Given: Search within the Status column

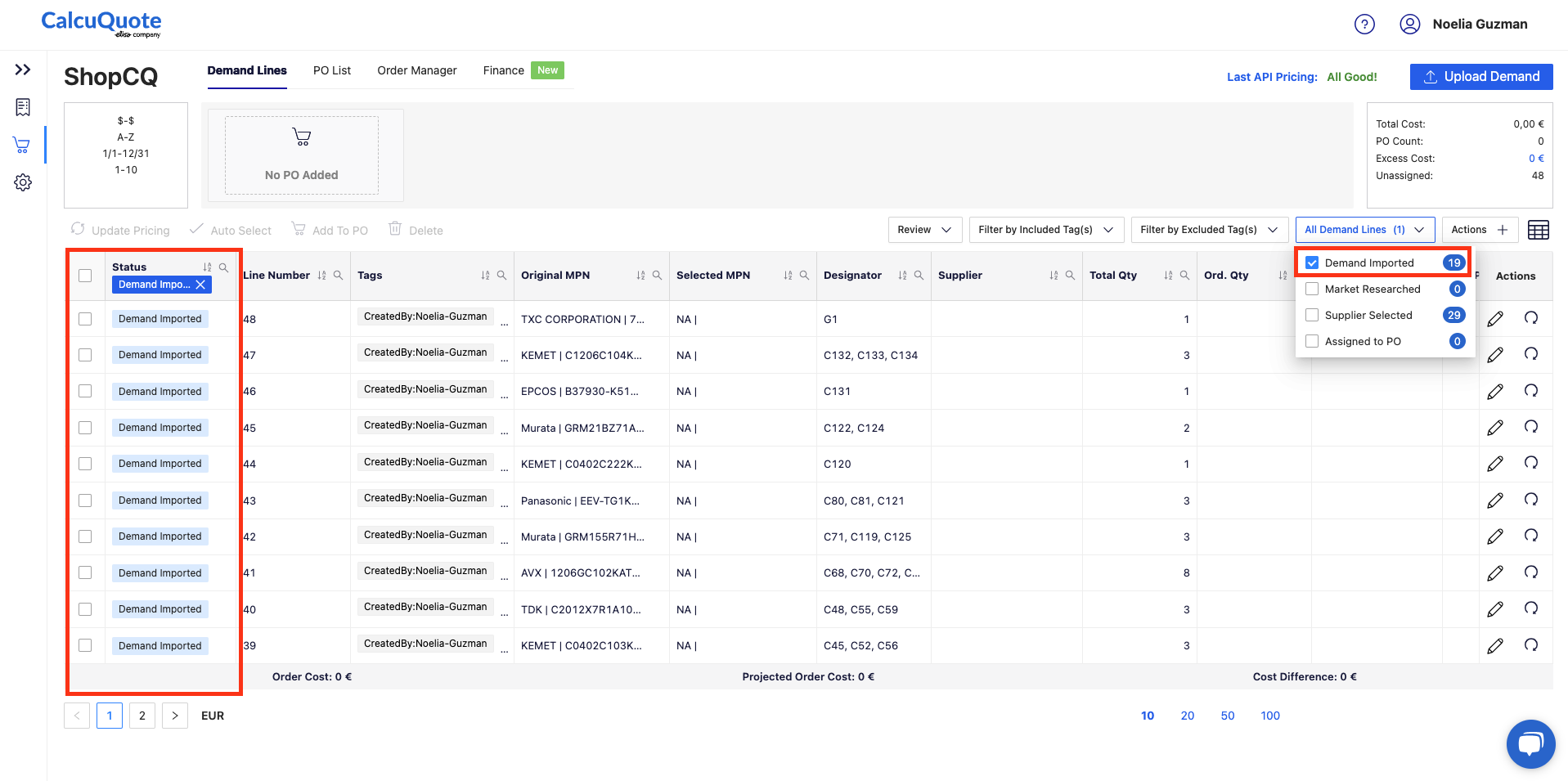Looking at the screenshot, I should pos(223,267).
